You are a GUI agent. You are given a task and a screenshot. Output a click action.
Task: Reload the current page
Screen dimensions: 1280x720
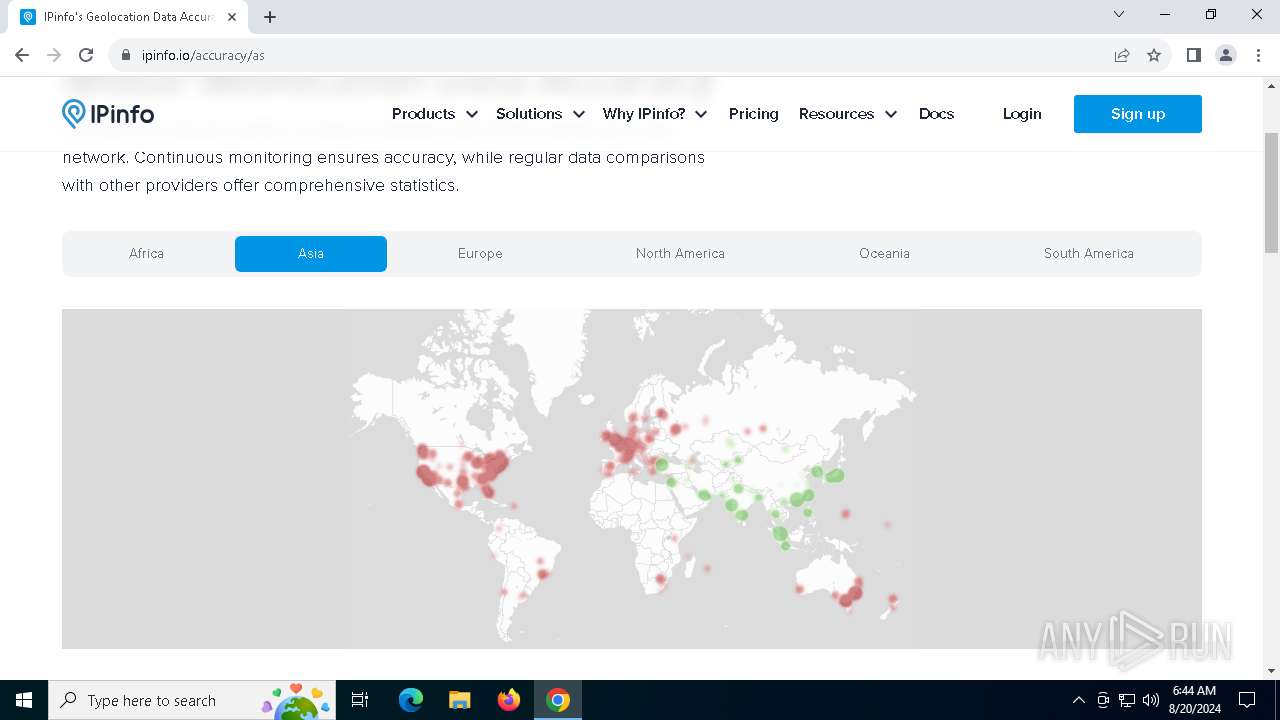pos(86,55)
